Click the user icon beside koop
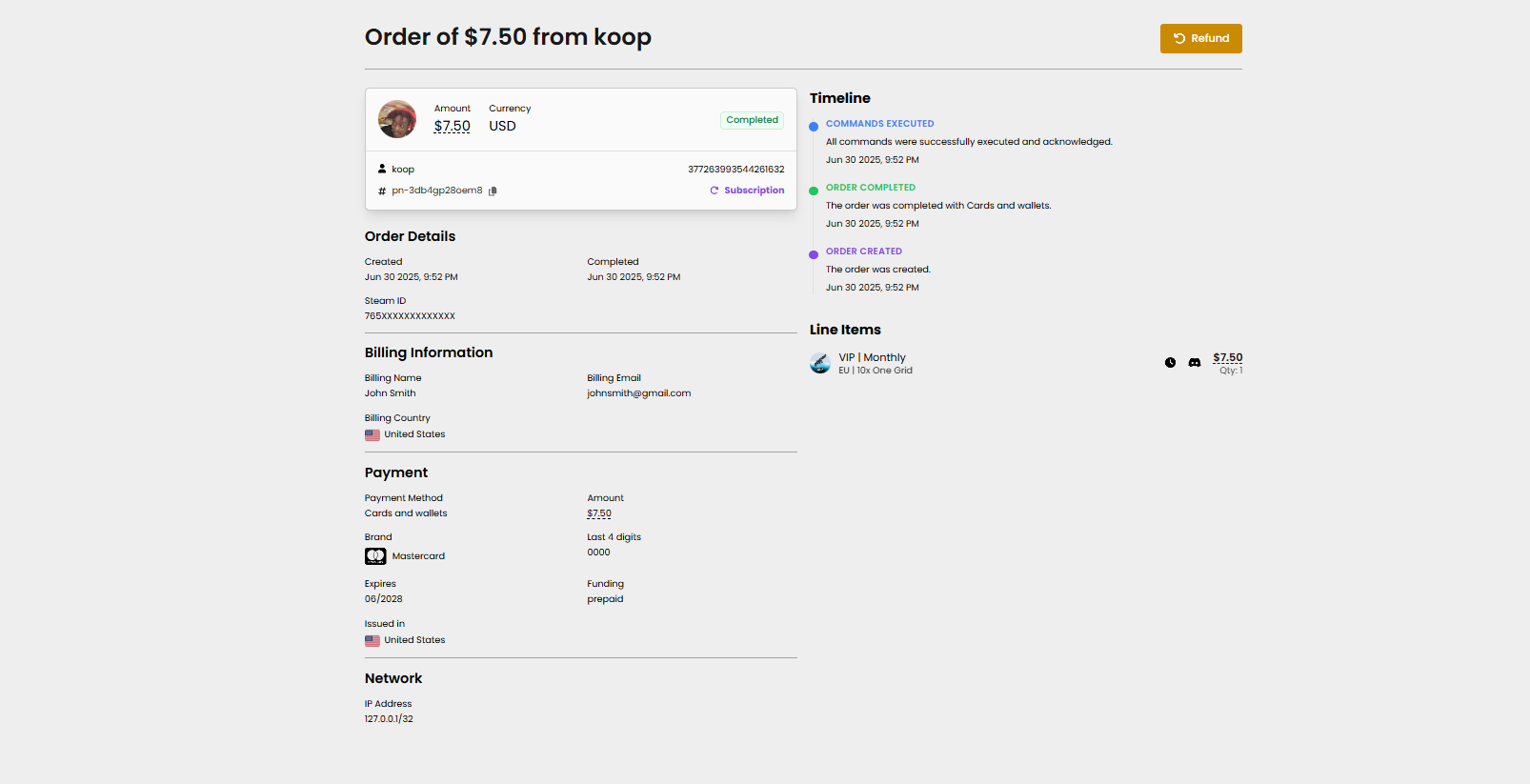The height and width of the screenshot is (784, 1530). point(382,169)
